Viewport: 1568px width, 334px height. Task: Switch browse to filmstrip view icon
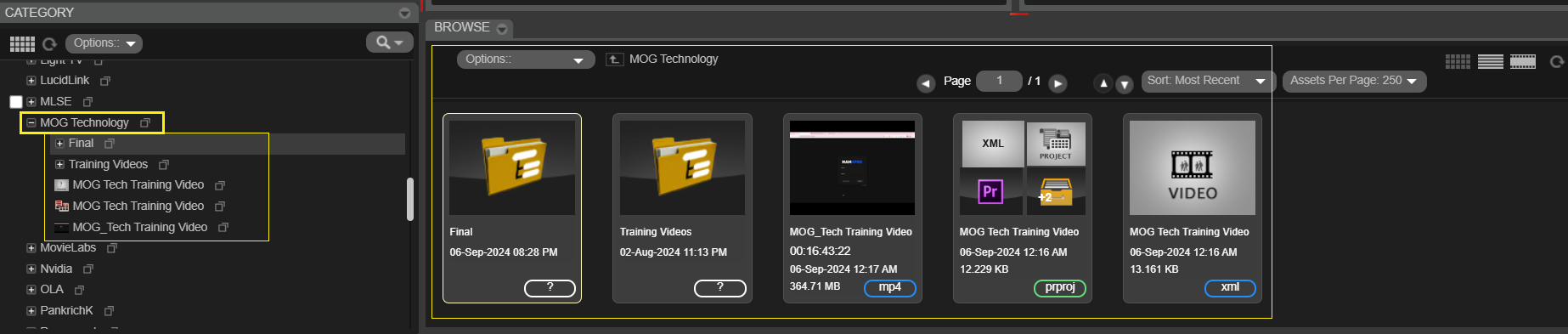(1522, 61)
